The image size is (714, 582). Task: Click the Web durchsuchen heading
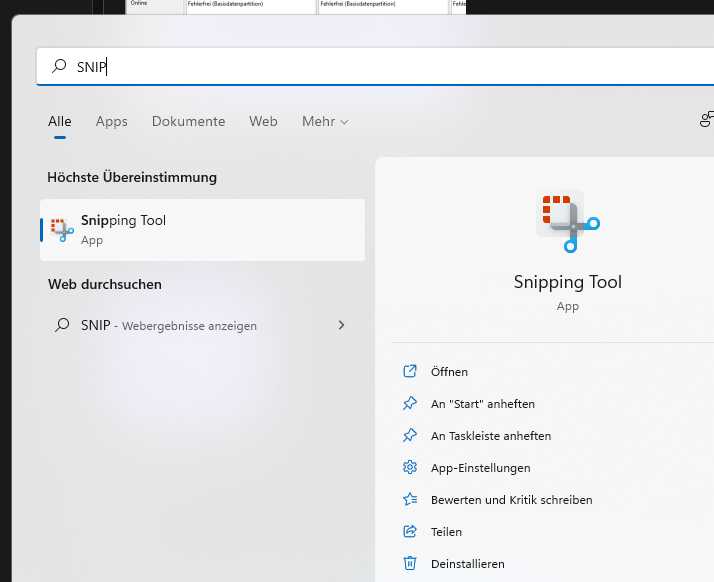pyautogui.click(x=105, y=284)
